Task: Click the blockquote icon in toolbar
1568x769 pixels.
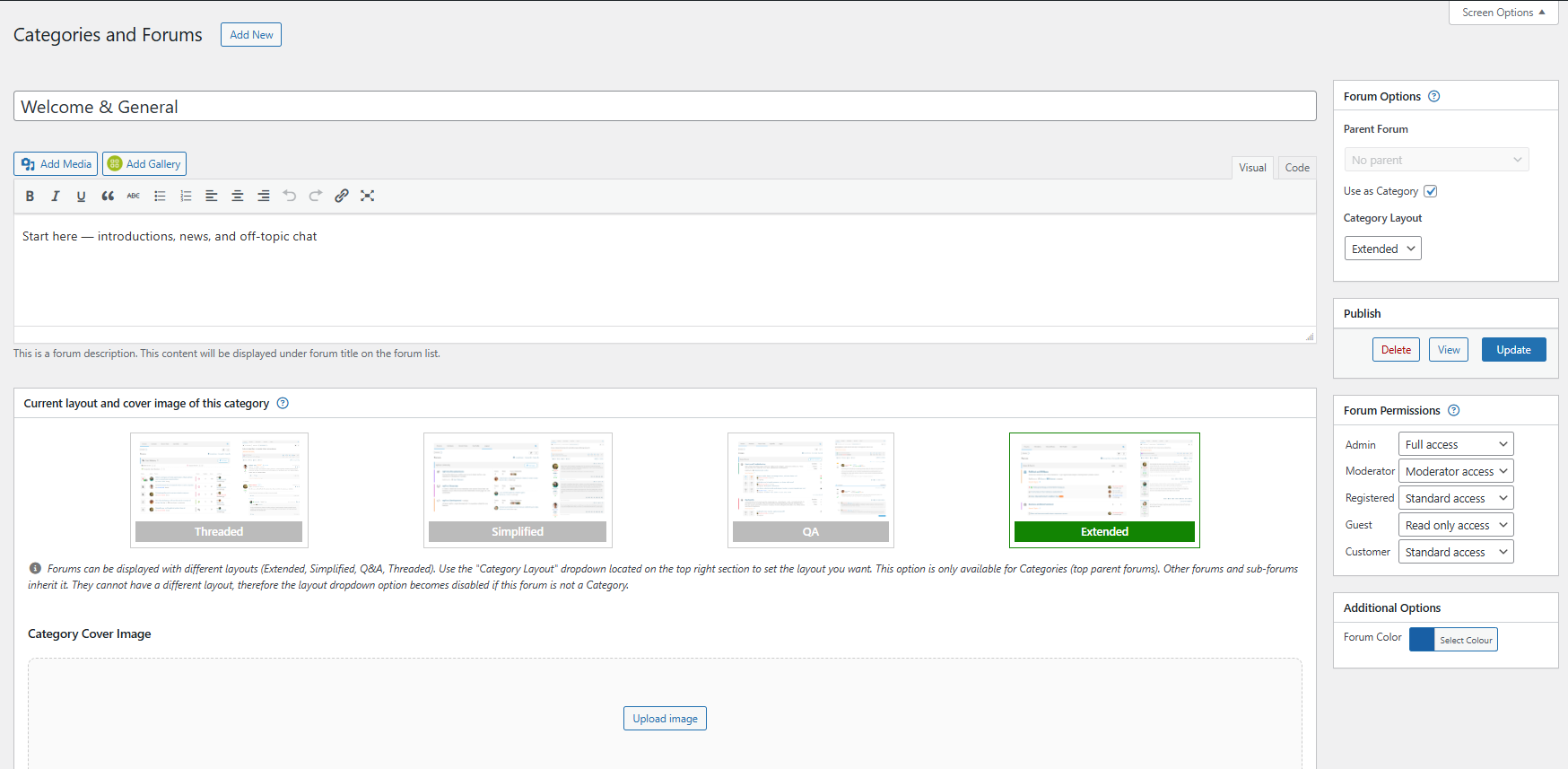Action: coord(108,196)
